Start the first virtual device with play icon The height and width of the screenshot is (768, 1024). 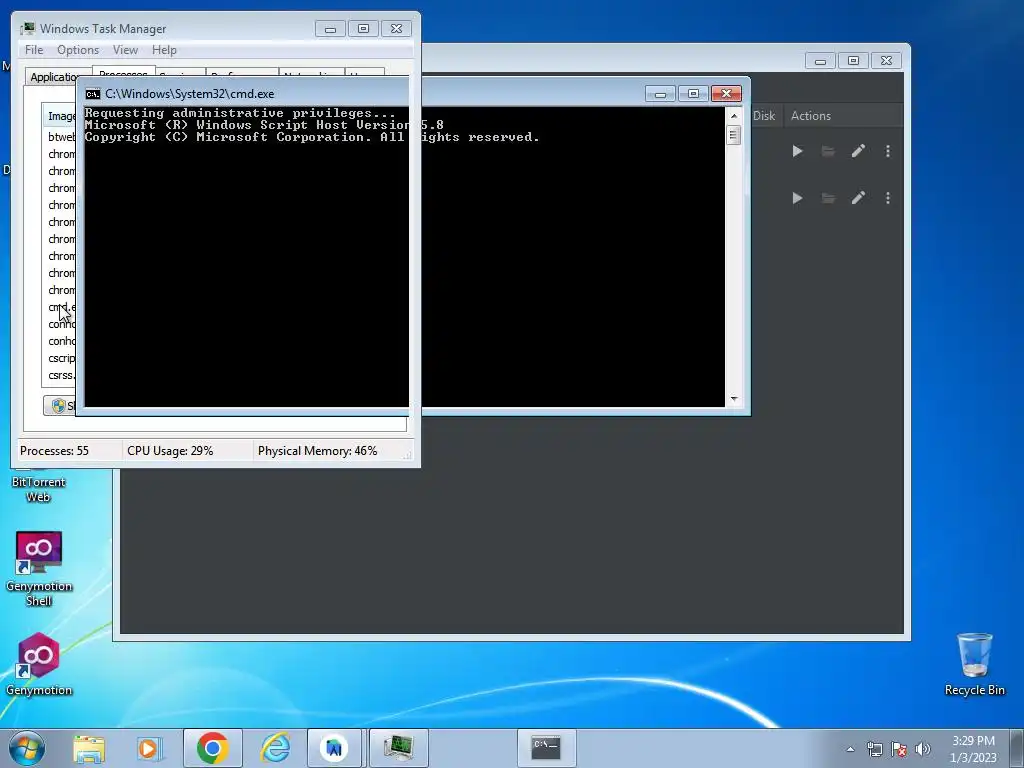(x=797, y=152)
